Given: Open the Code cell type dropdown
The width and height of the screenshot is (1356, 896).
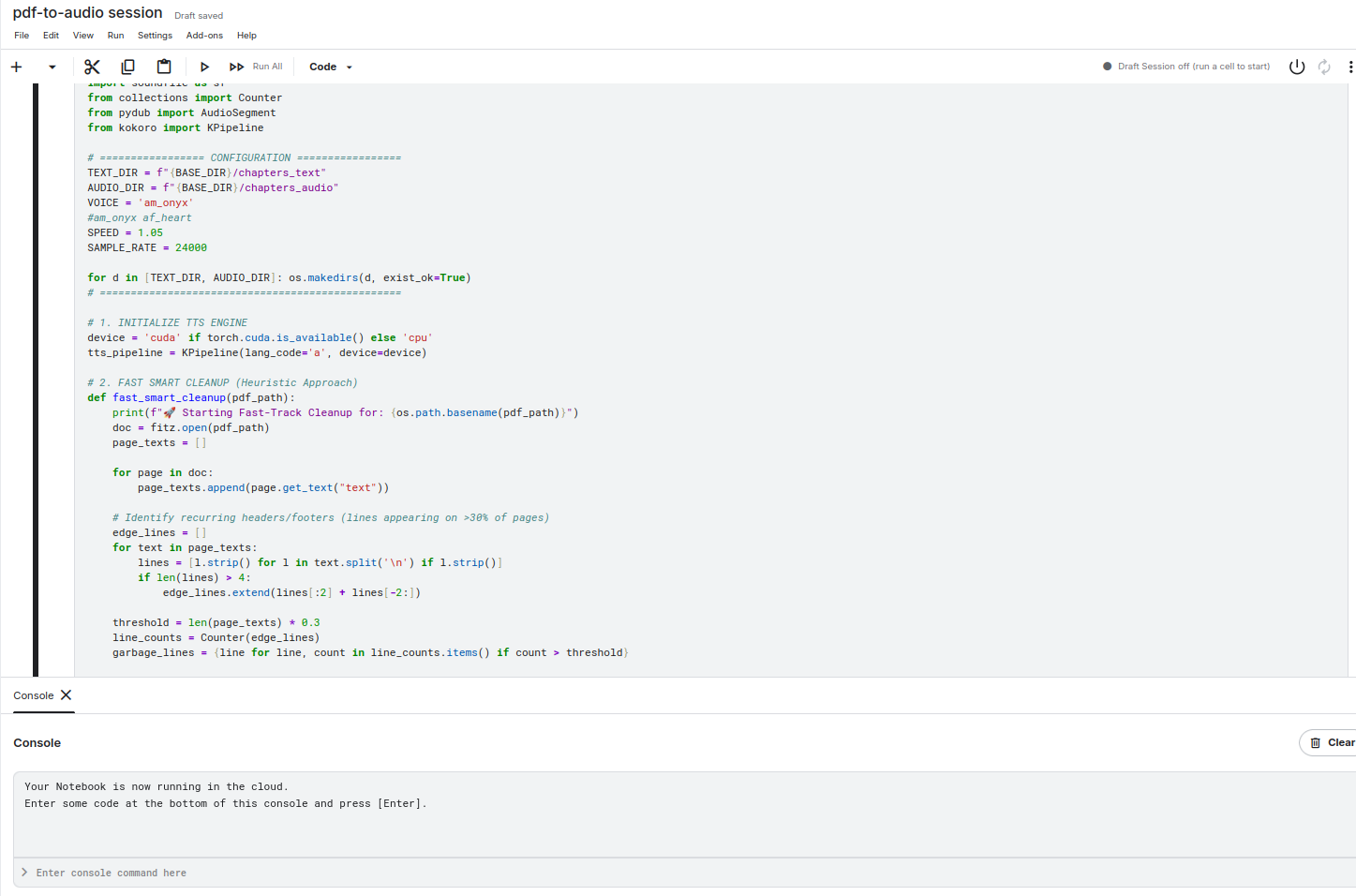Looking at the screenshot, I should (331, 67).
